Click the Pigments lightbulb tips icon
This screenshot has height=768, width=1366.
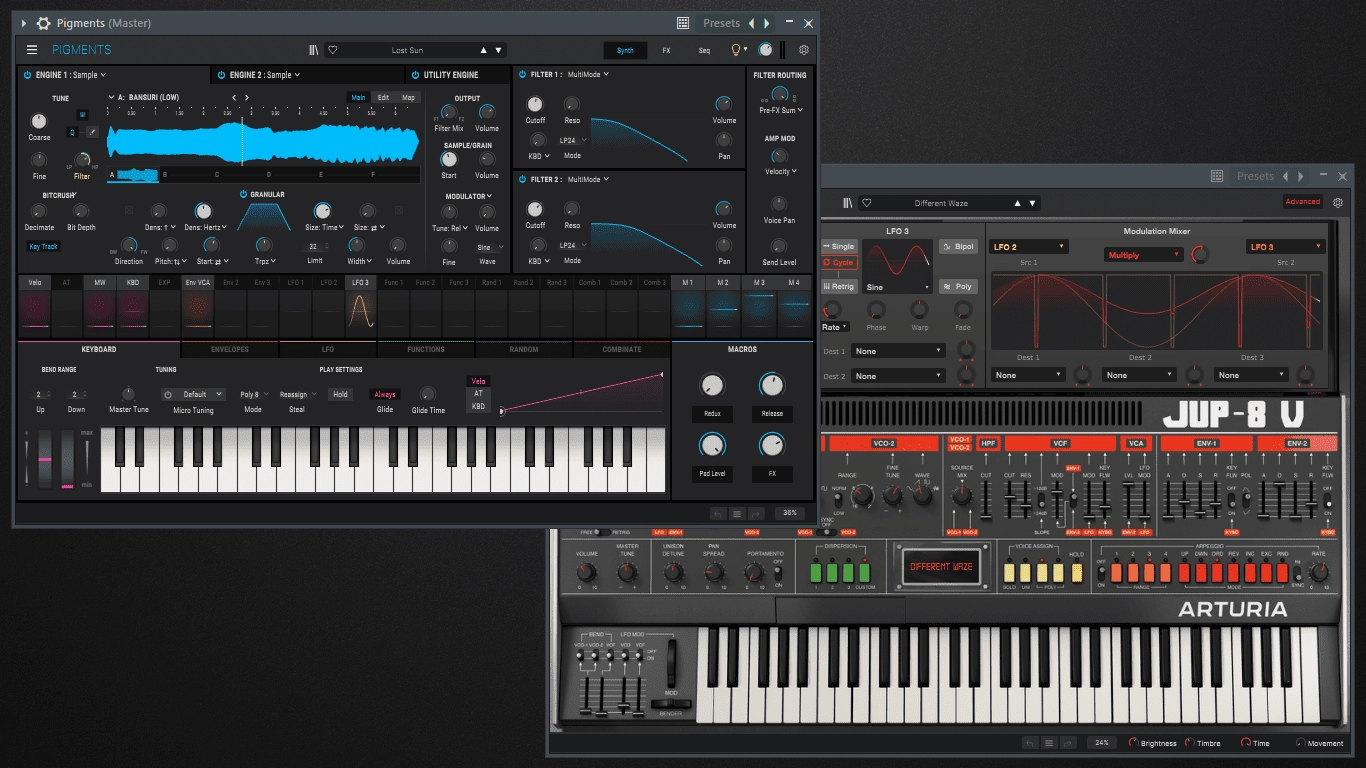pyautogui.click(x=737, y=50)
